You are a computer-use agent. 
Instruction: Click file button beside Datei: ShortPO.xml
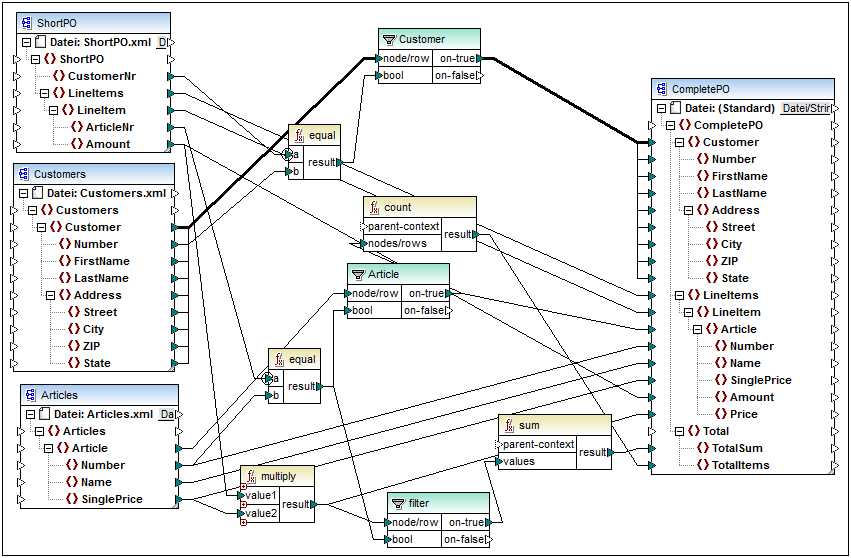point(165,42)
